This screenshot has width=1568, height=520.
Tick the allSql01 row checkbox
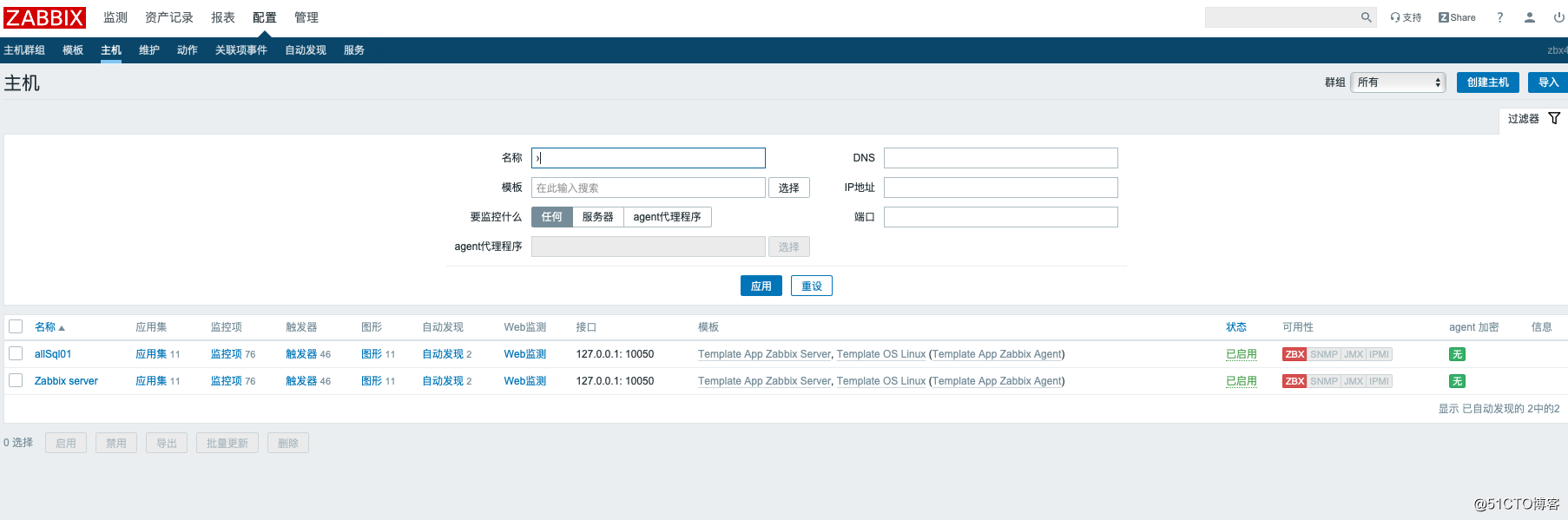click(16, 353)
